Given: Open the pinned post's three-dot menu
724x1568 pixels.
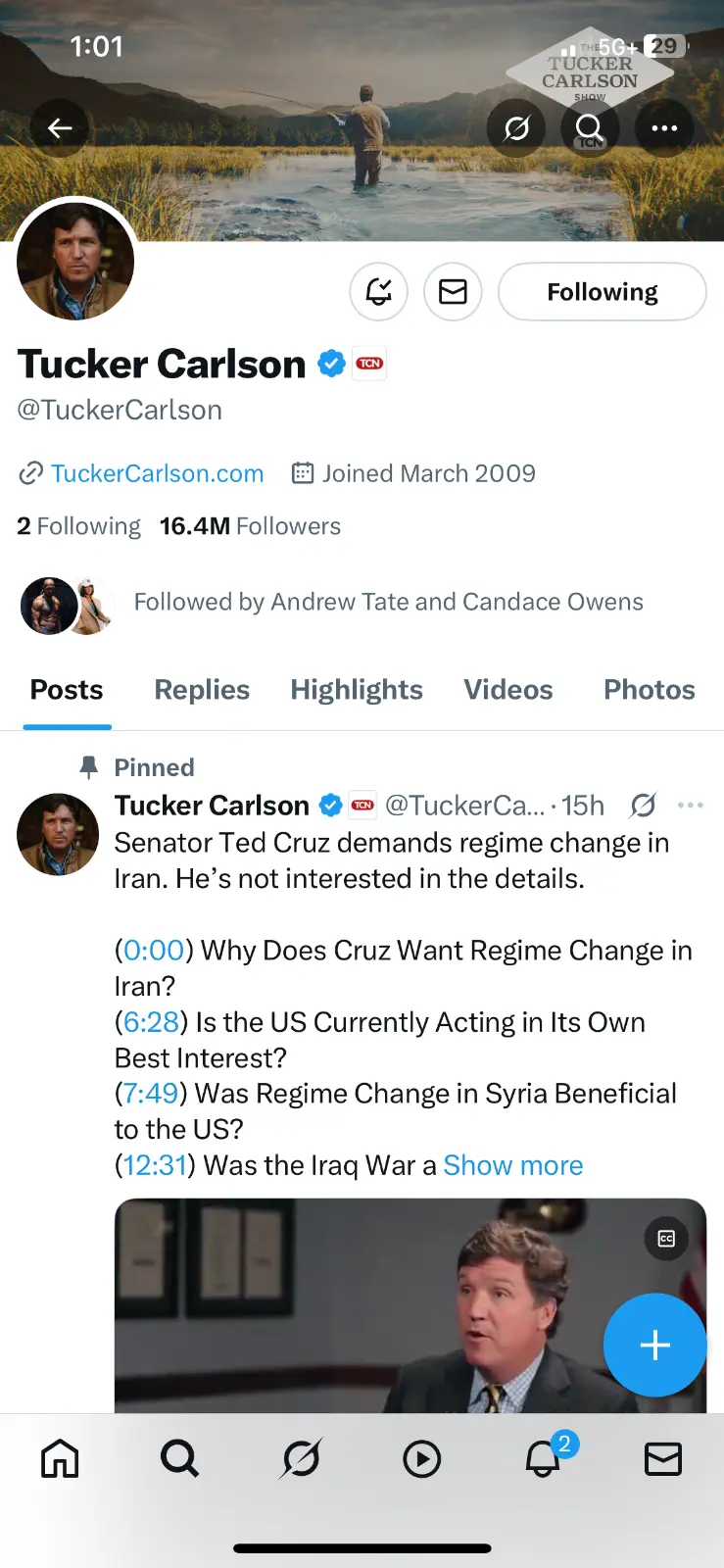Looking at the screenshot, I should coord(690,806).
